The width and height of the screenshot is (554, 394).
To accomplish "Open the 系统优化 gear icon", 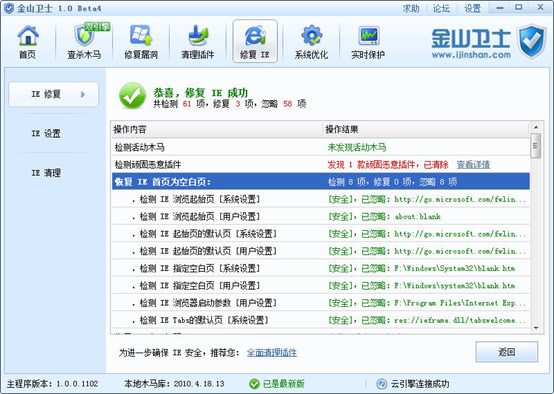I will point(311,42).
